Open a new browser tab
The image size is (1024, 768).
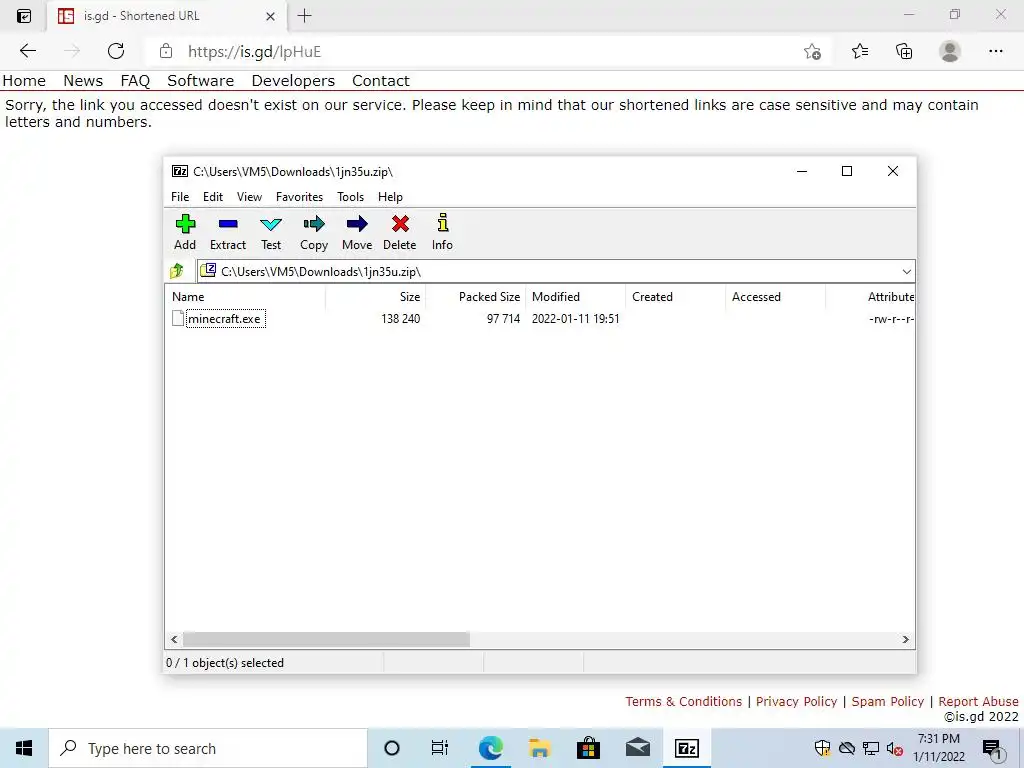click(304, 16)
